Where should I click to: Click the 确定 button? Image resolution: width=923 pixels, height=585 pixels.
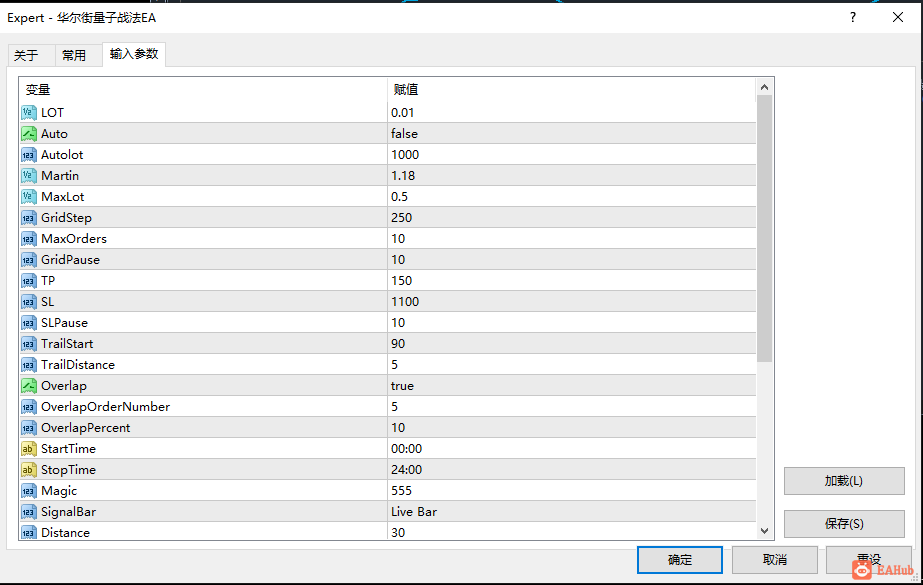pos(679,560)
